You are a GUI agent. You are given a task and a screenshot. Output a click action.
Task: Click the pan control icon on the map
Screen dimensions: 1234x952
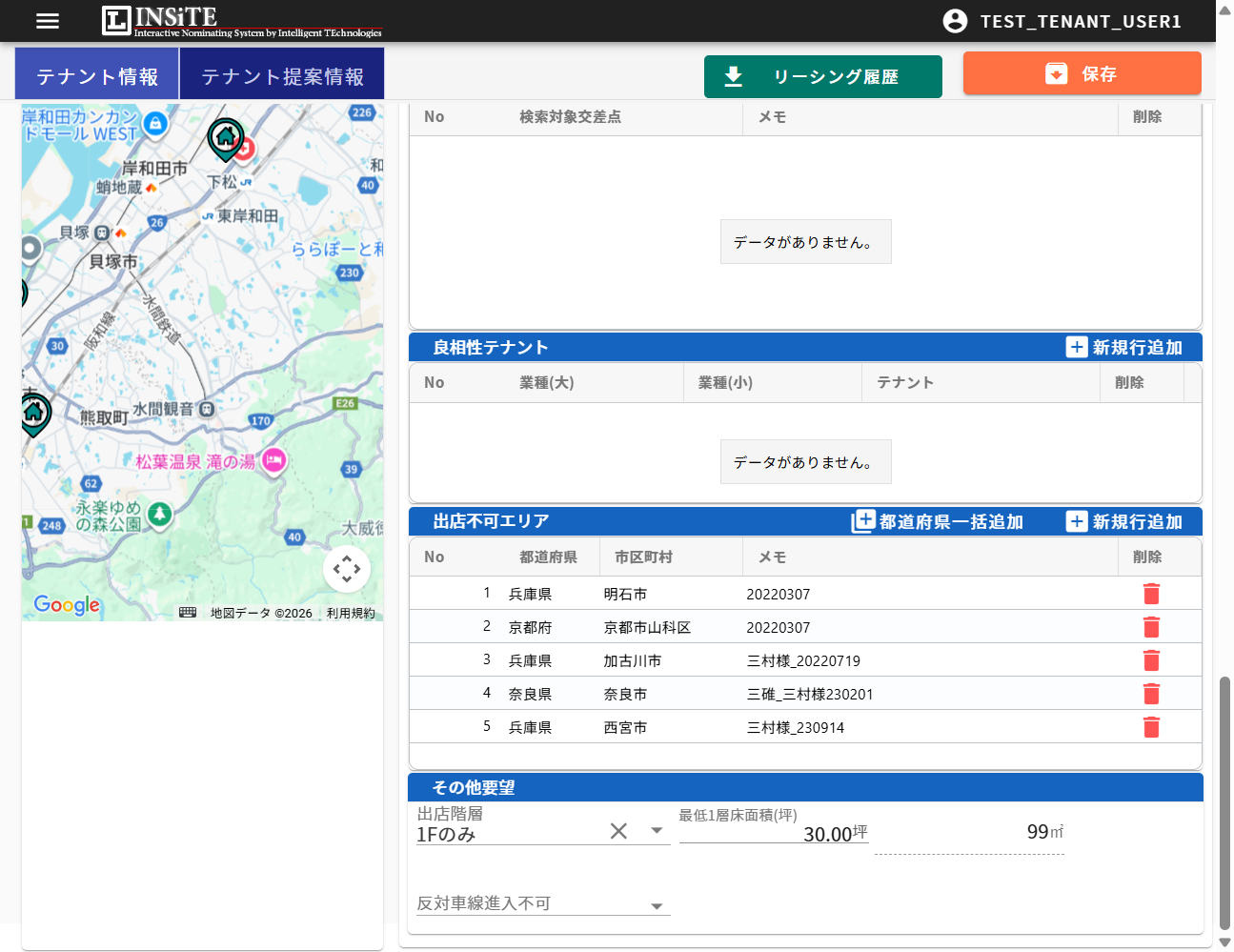pos(346,568)
